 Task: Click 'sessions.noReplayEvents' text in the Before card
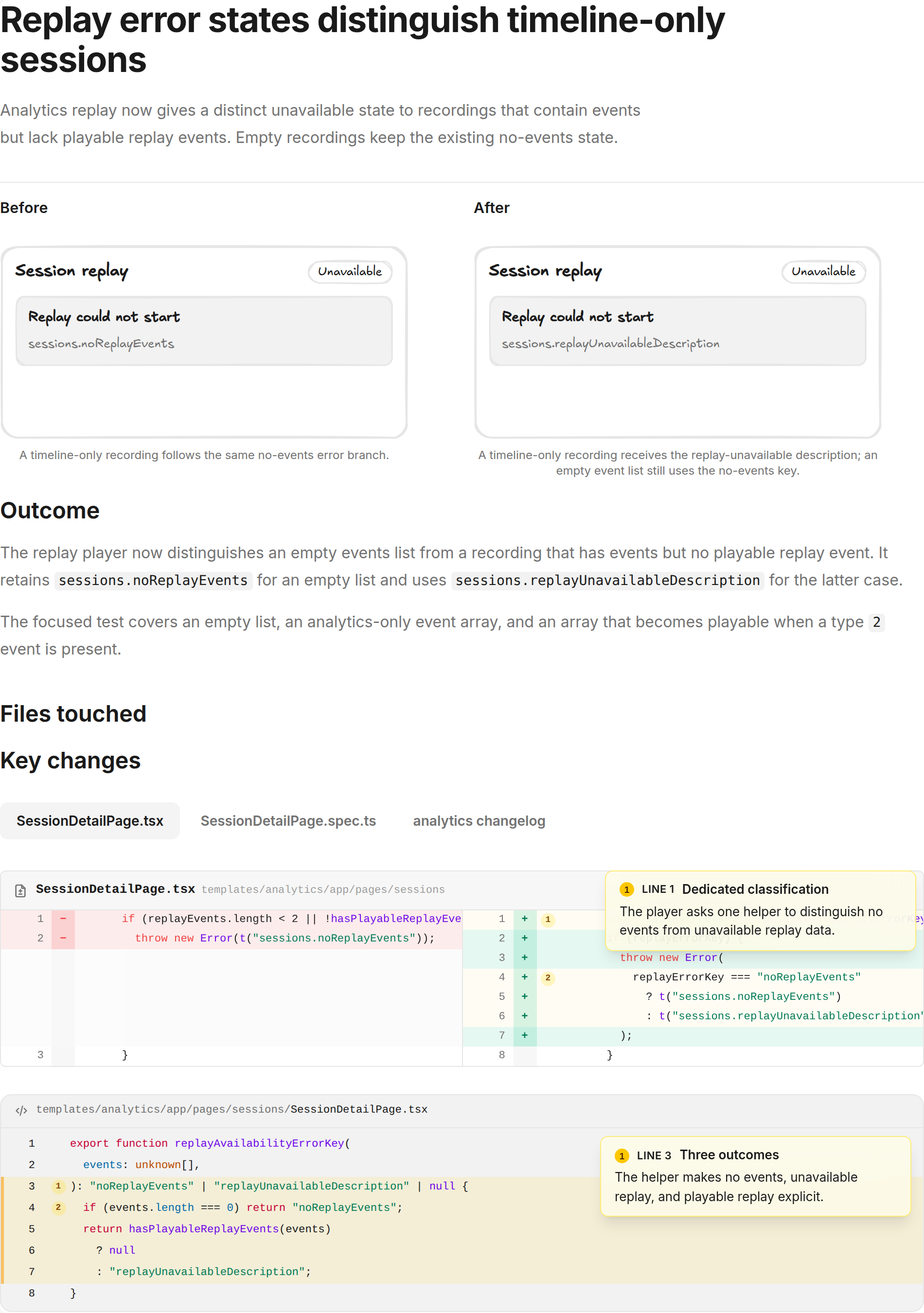pos(101,344)
